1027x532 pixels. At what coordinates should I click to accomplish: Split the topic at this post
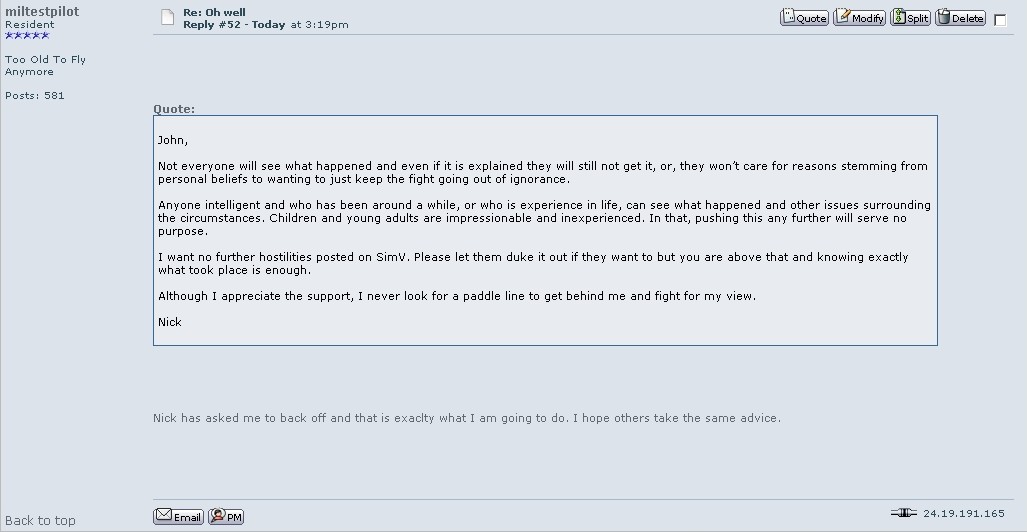click(910, 17)
